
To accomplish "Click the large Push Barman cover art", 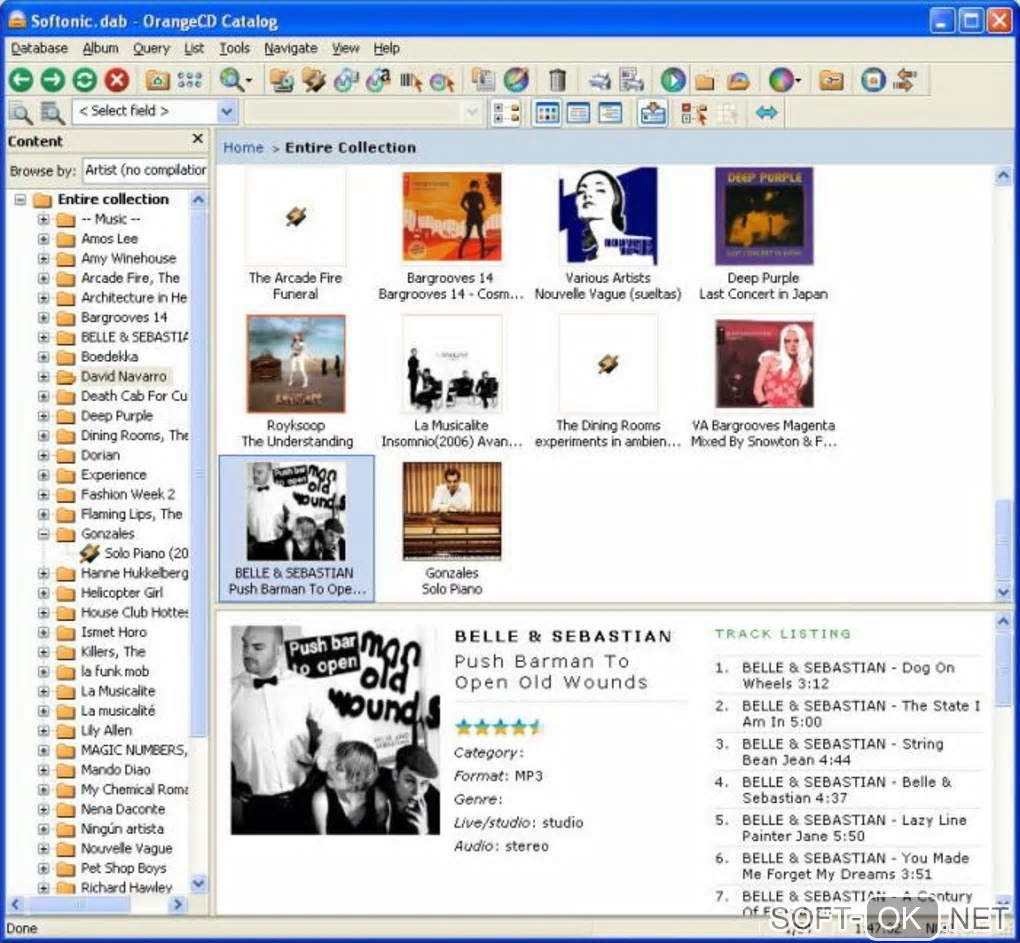I will pos(335,730).
